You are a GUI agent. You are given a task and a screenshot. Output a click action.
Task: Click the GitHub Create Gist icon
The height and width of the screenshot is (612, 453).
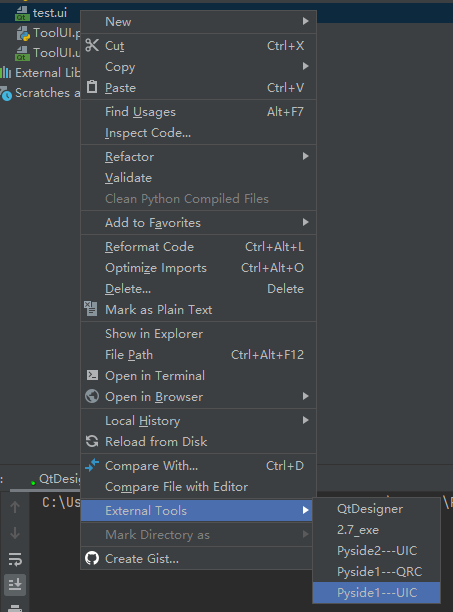point(92,558)
